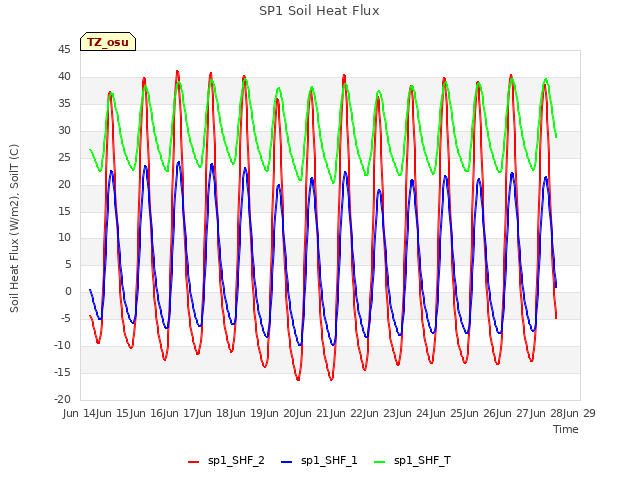Click the Jun 19 x-axis tick label
The height and width of the screenshot is (480, 640).
(x=247, y=413)
